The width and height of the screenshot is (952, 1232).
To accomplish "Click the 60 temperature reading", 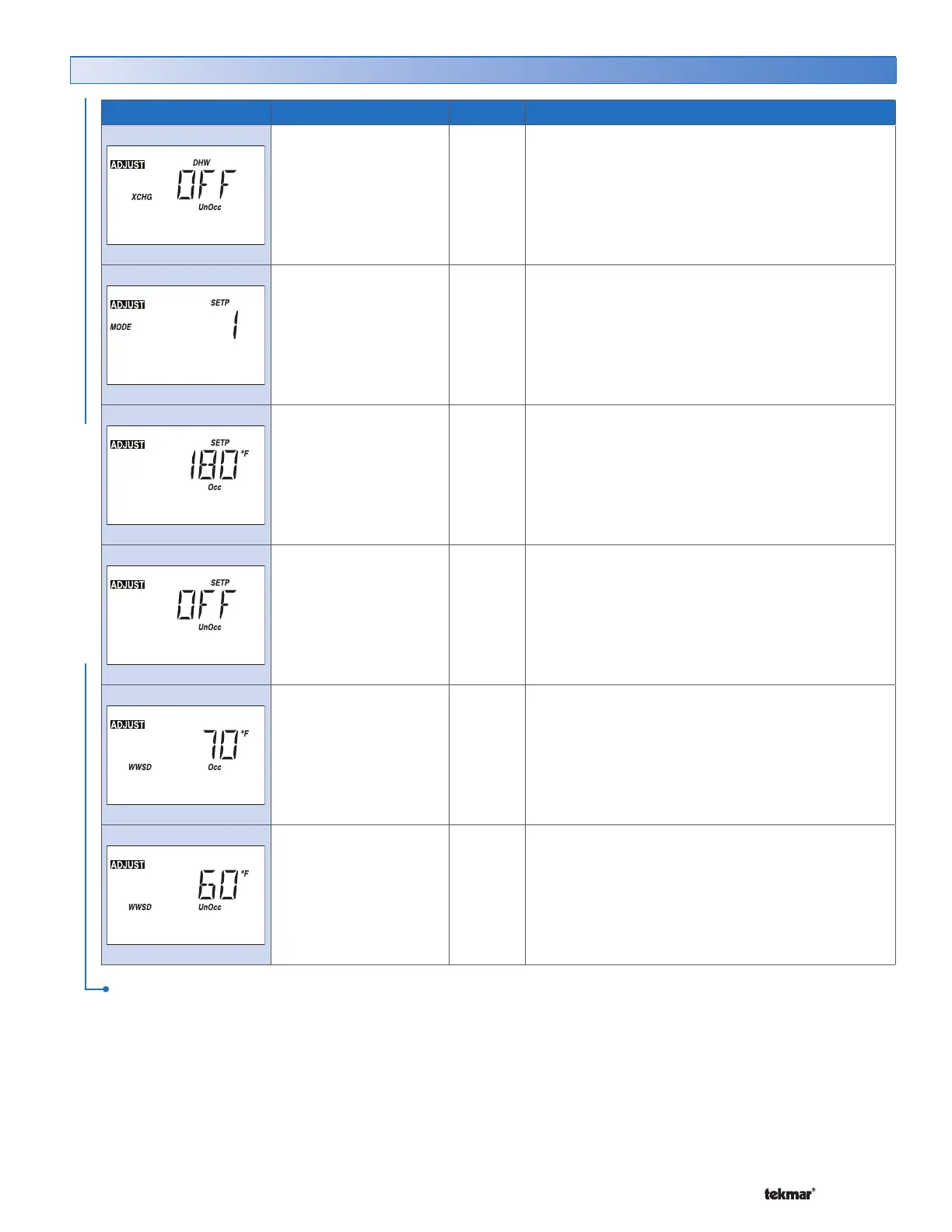I will (x=218, y=886).
